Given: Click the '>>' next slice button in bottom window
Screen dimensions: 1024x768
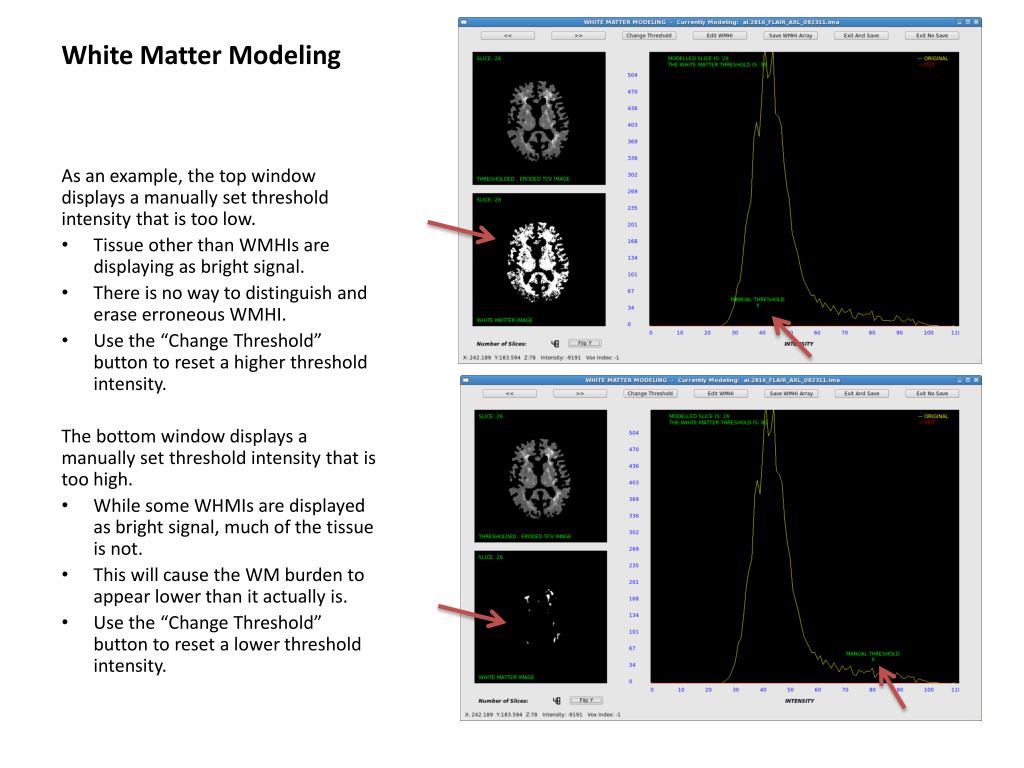Looking at the screenshot, I should click(x=580, y=393).
